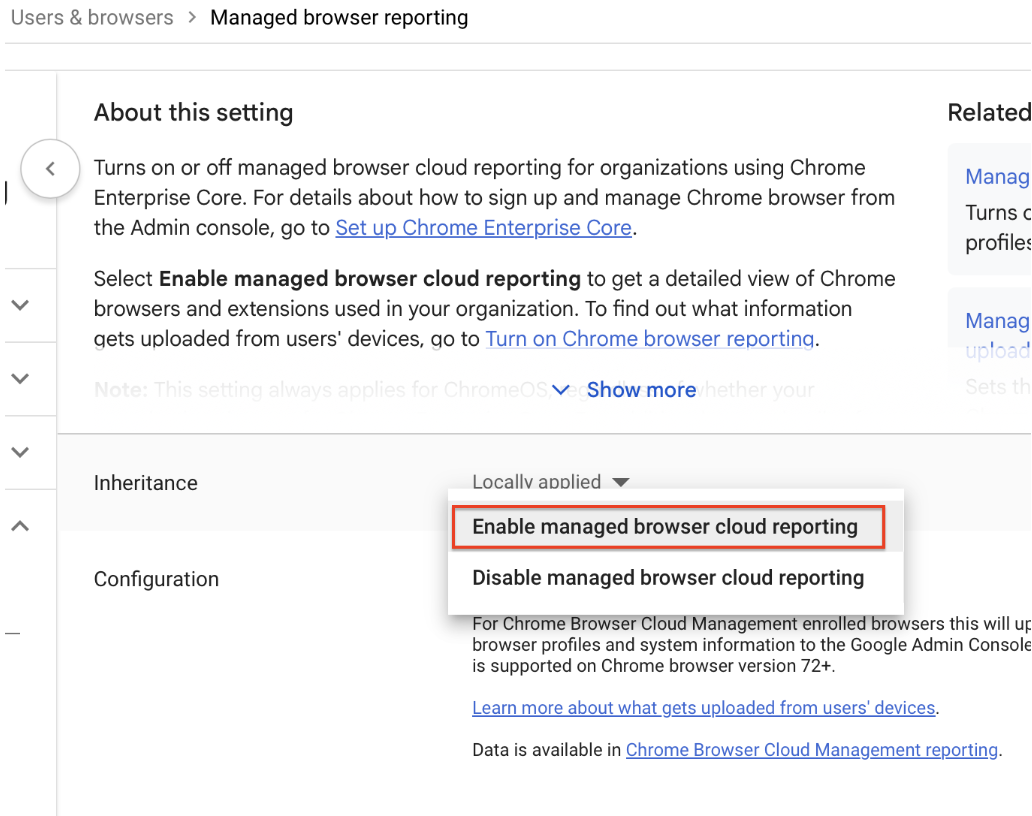
Task: Click the chevron arrow beside Show more
Action: point(560,390)
